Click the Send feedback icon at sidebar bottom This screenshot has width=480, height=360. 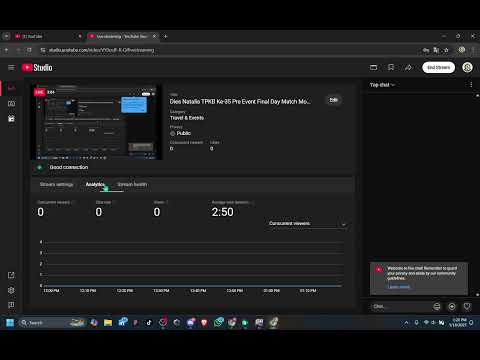tap(11, 305)
